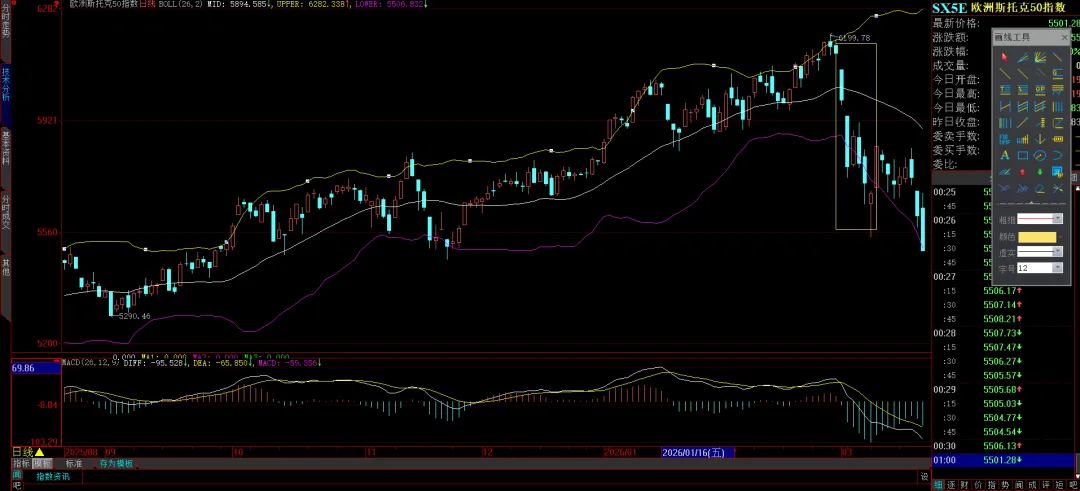Select the 闻 side tab at bottom left
1080x491 pixels.
coord(17,474)
